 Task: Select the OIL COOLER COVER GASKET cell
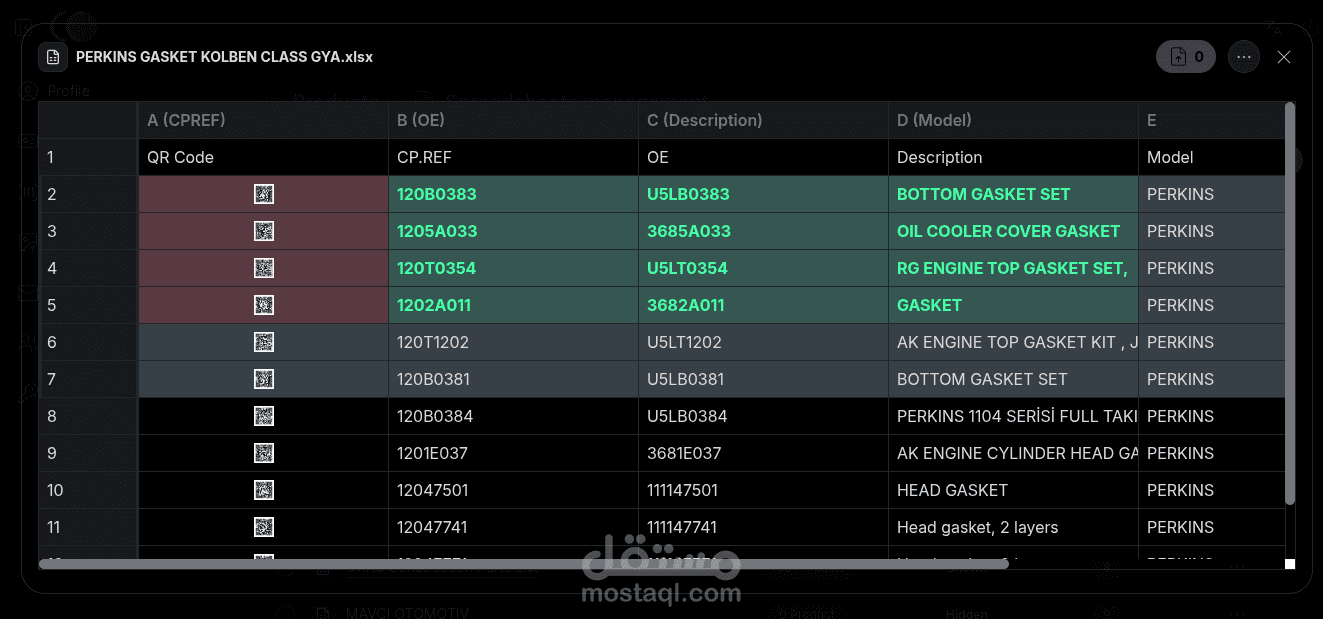tap(1013, 231)
